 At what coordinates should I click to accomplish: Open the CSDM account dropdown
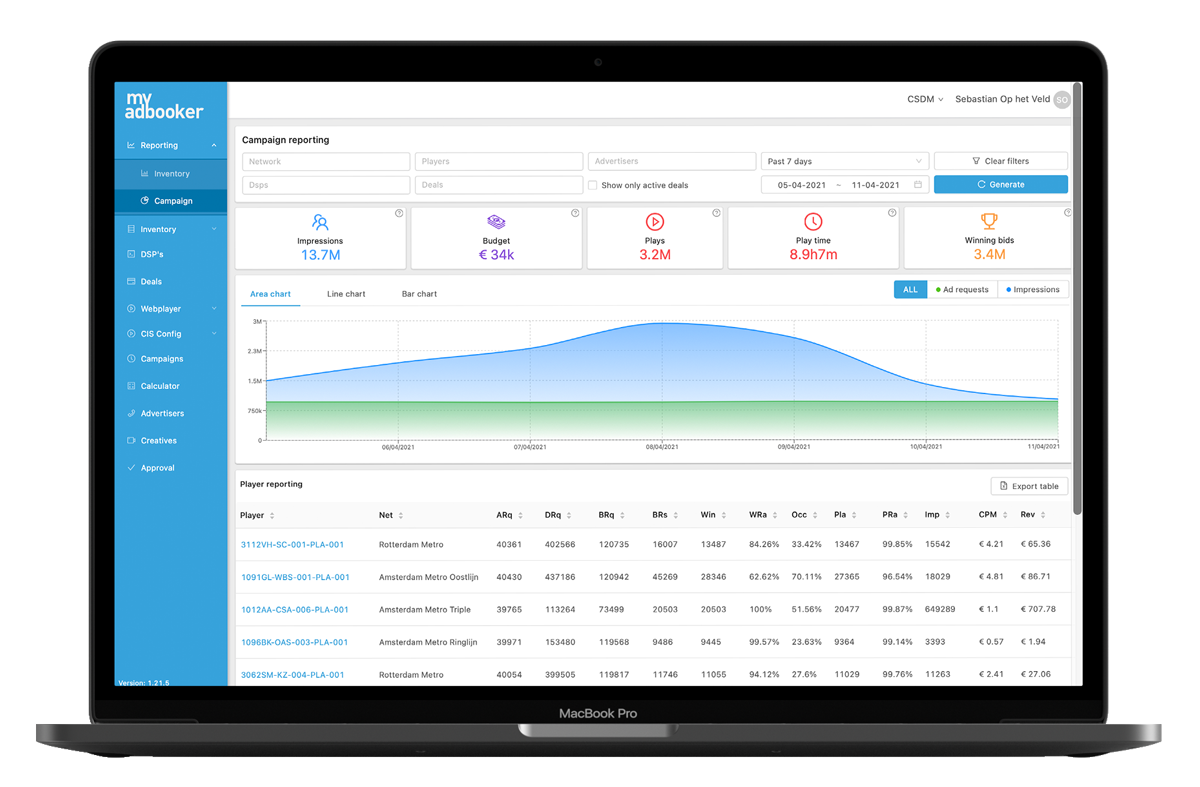tap(924, 100)
